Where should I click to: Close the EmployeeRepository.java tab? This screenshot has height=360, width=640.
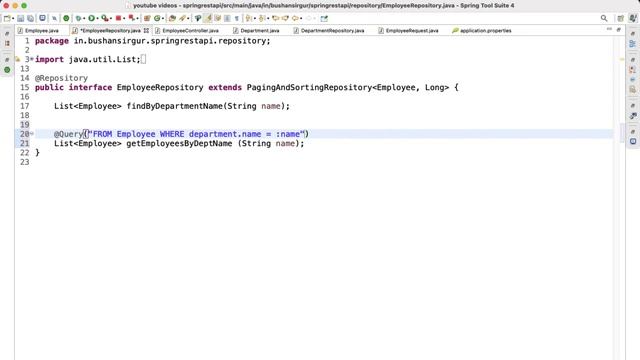click(x=146, y=31)
